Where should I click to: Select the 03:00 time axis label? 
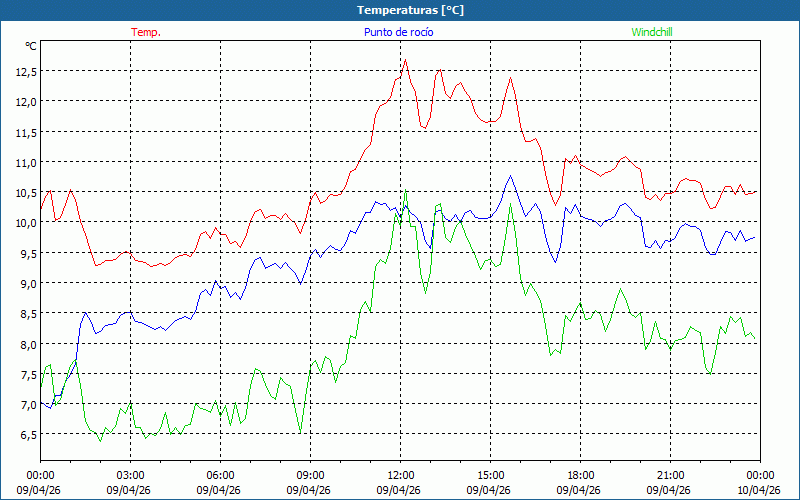(x=130, y=475)
